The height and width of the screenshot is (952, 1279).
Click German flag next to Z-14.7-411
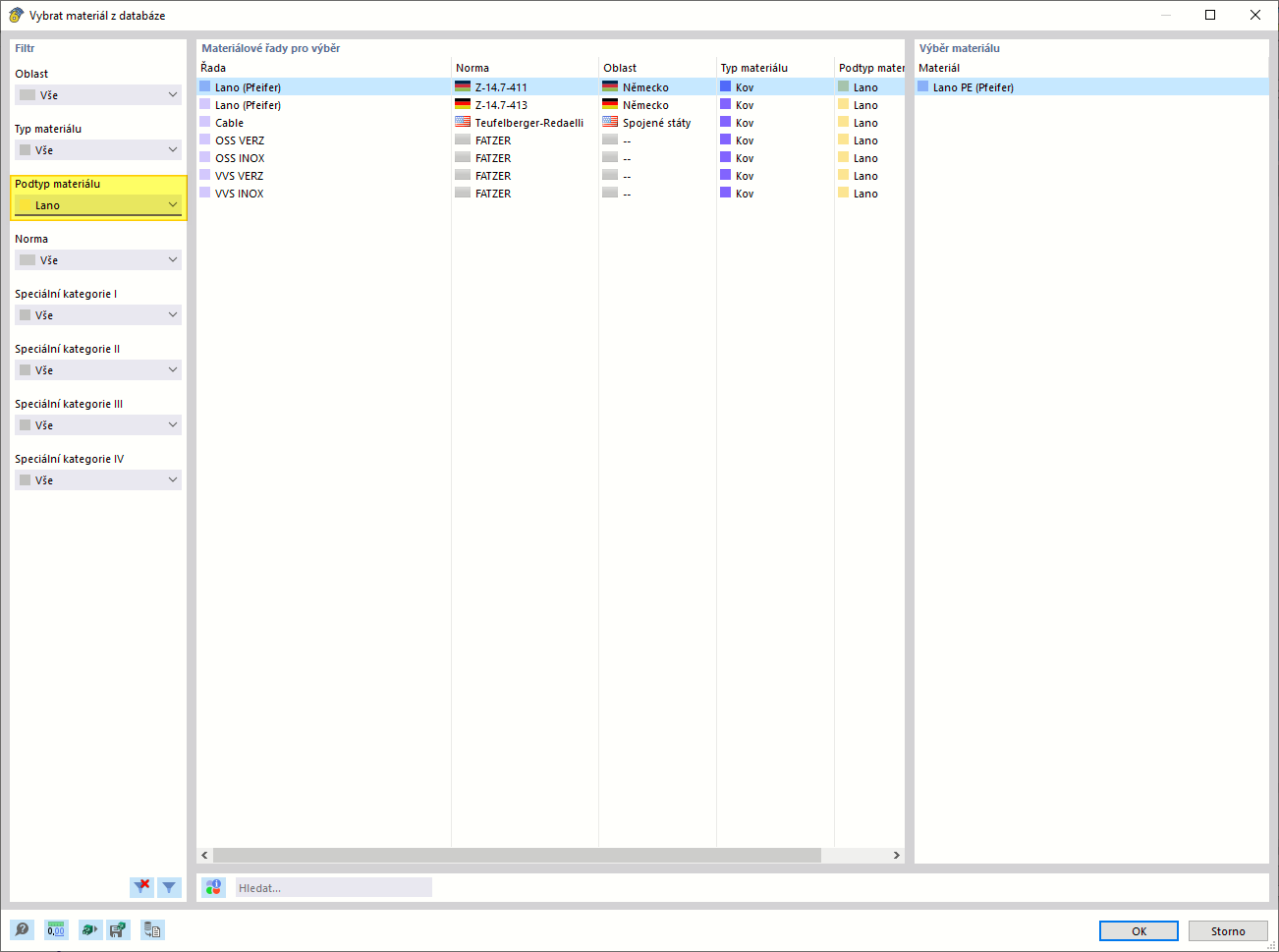tap(463, 86)
